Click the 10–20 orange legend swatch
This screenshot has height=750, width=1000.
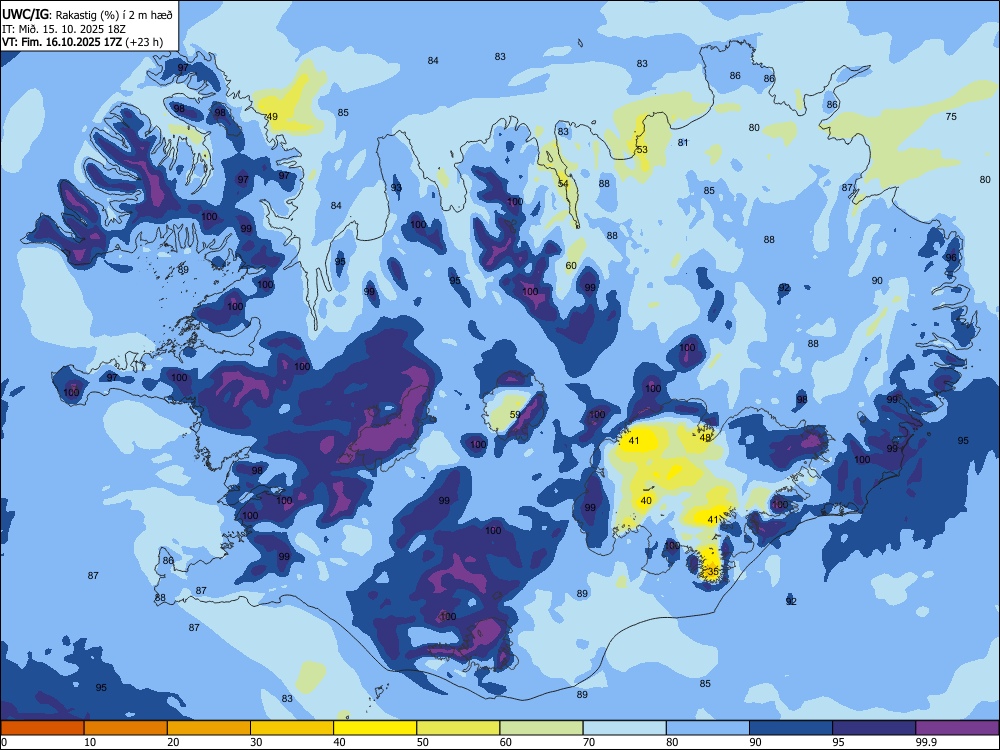point(126,728)
